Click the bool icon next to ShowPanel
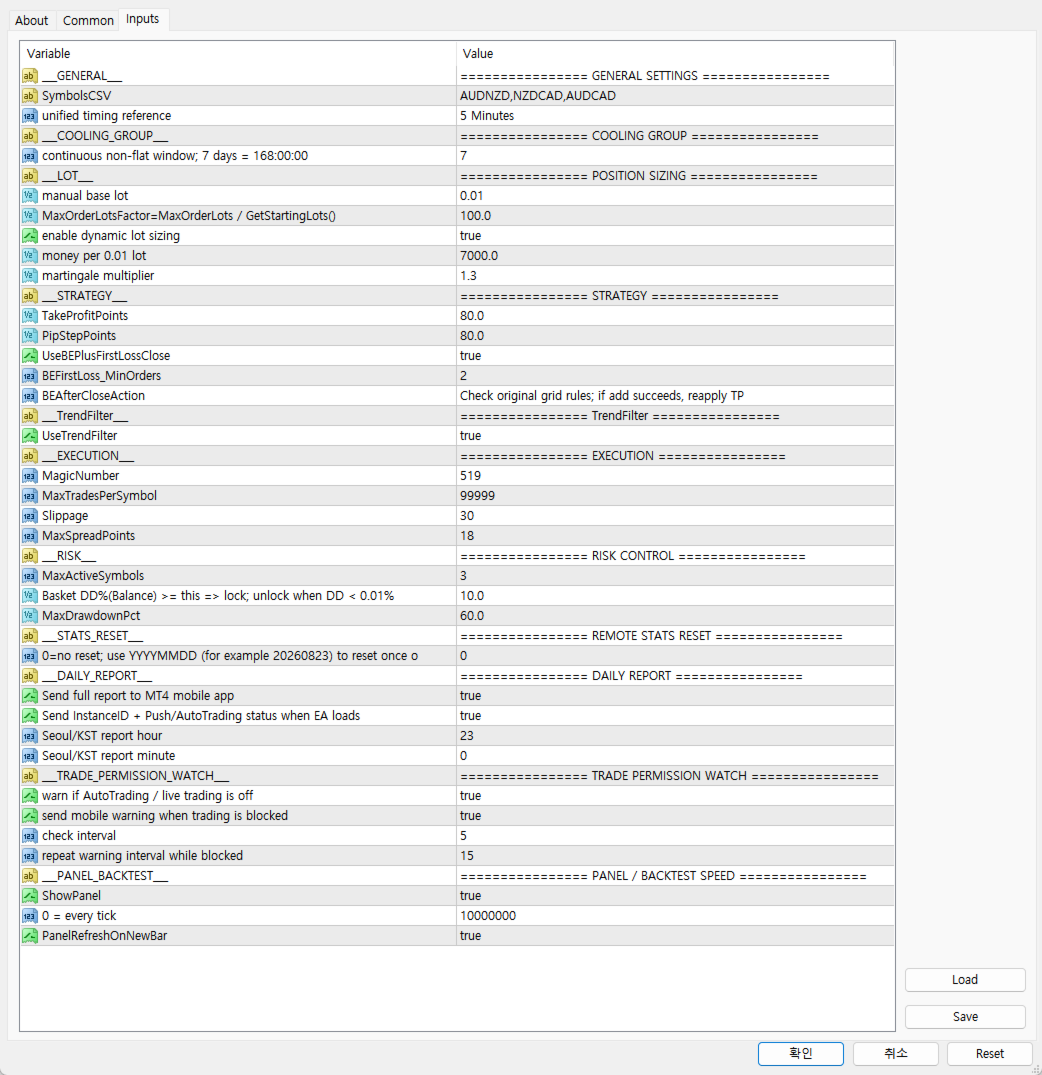1042x1075 pixels. (x=29, y=896)
